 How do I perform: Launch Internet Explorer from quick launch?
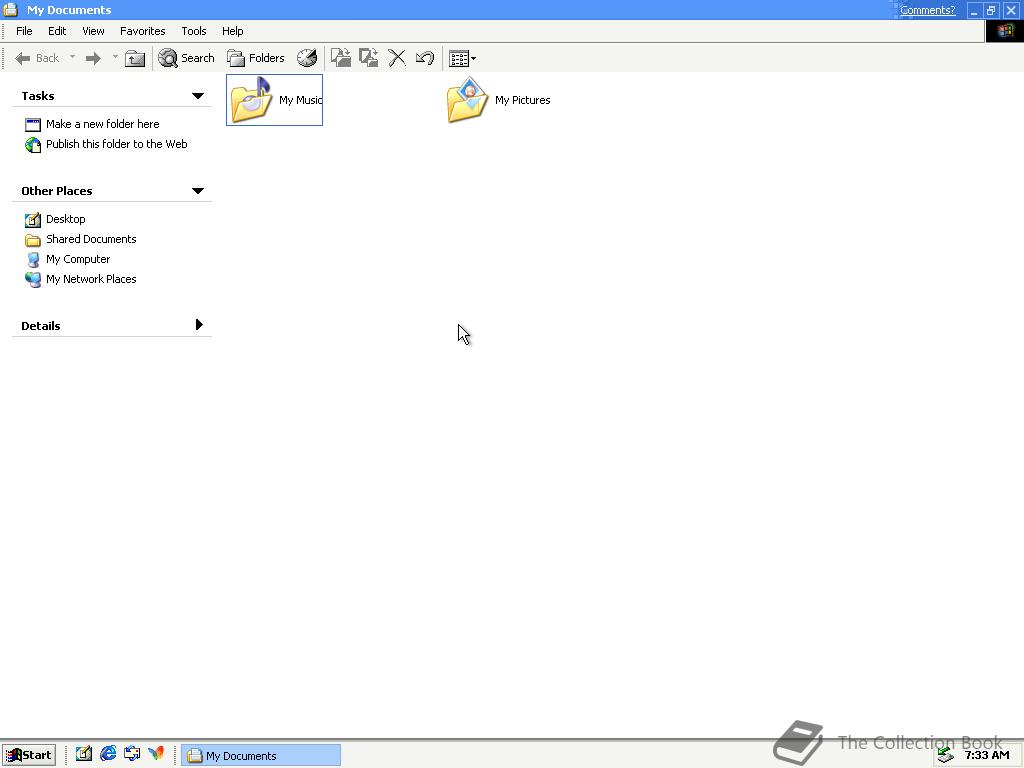(x=108, y=754)
